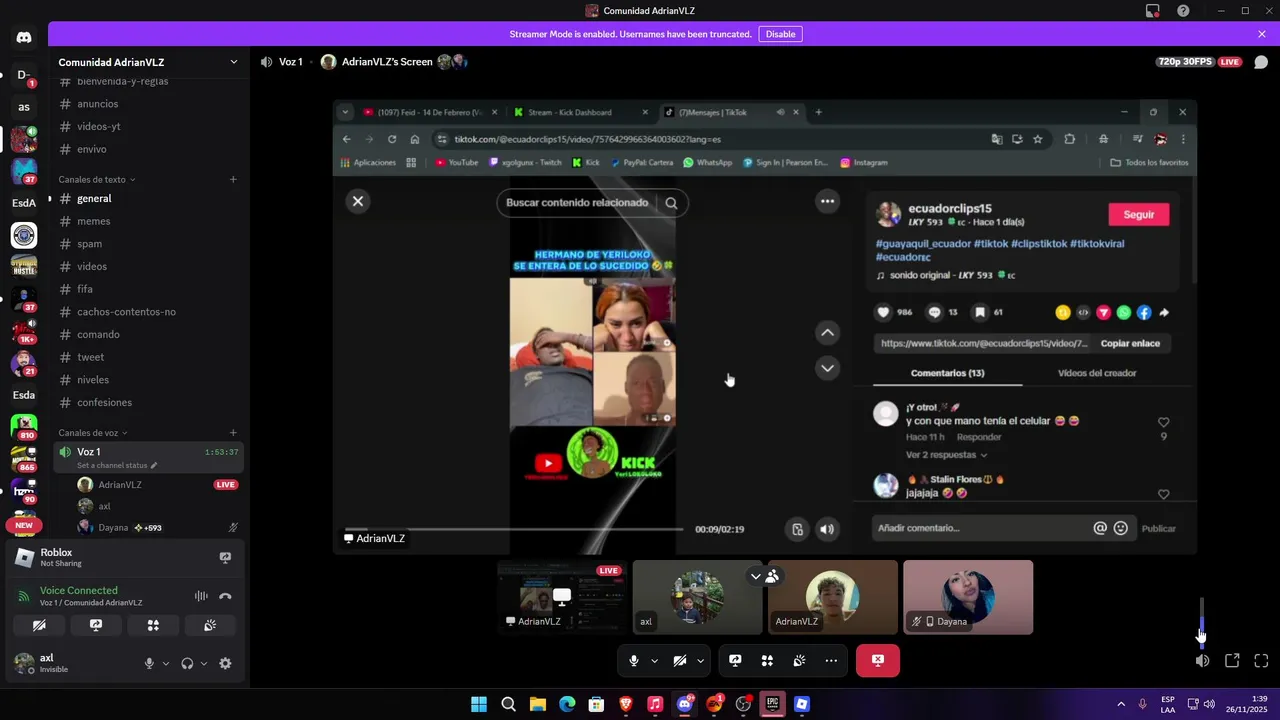
Task: Stop streaming Roblox screen-share icon
Action: [x=225, y=557]
